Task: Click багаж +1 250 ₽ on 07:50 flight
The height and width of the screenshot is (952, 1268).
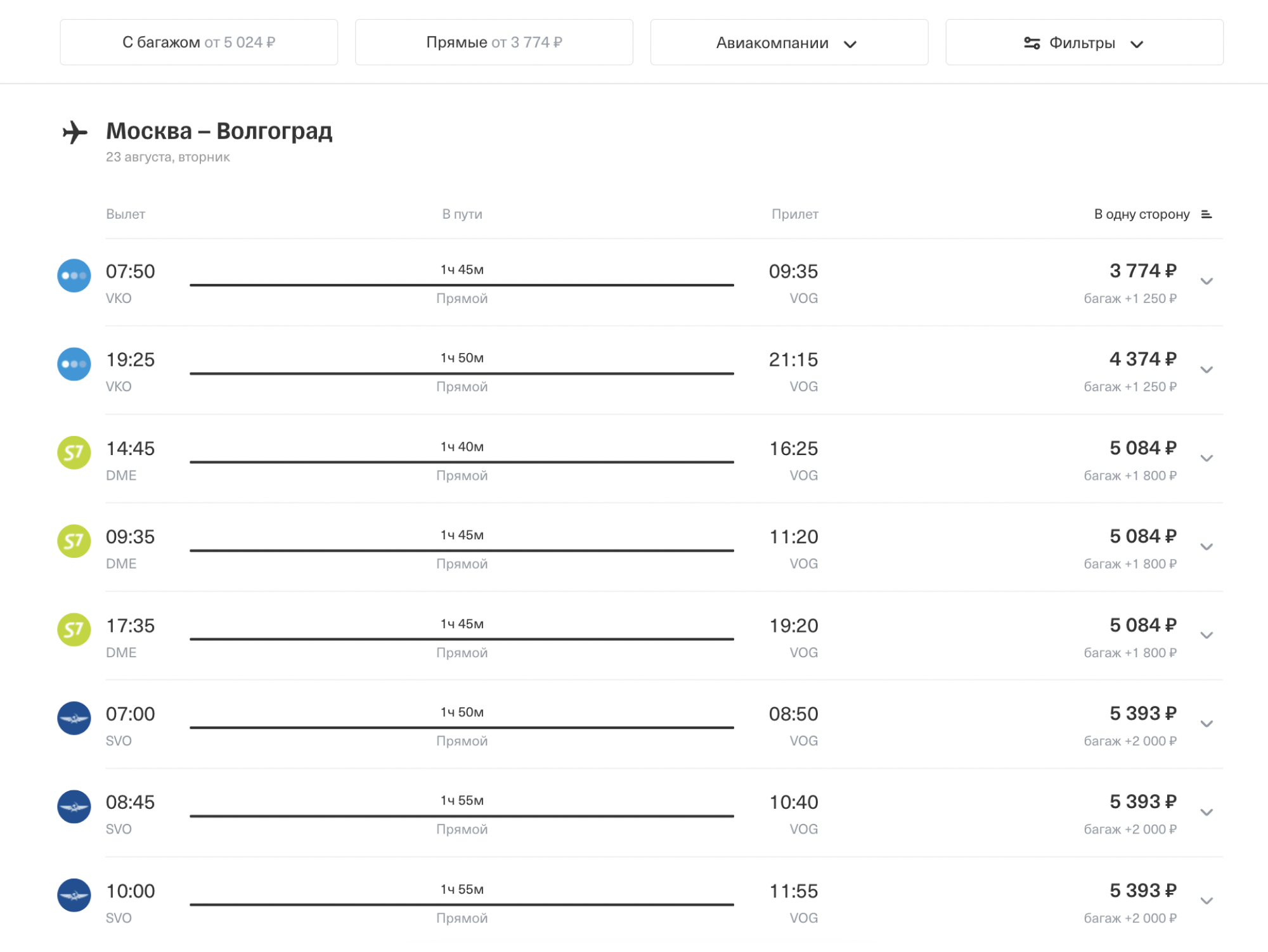Action: [1130, 298]
